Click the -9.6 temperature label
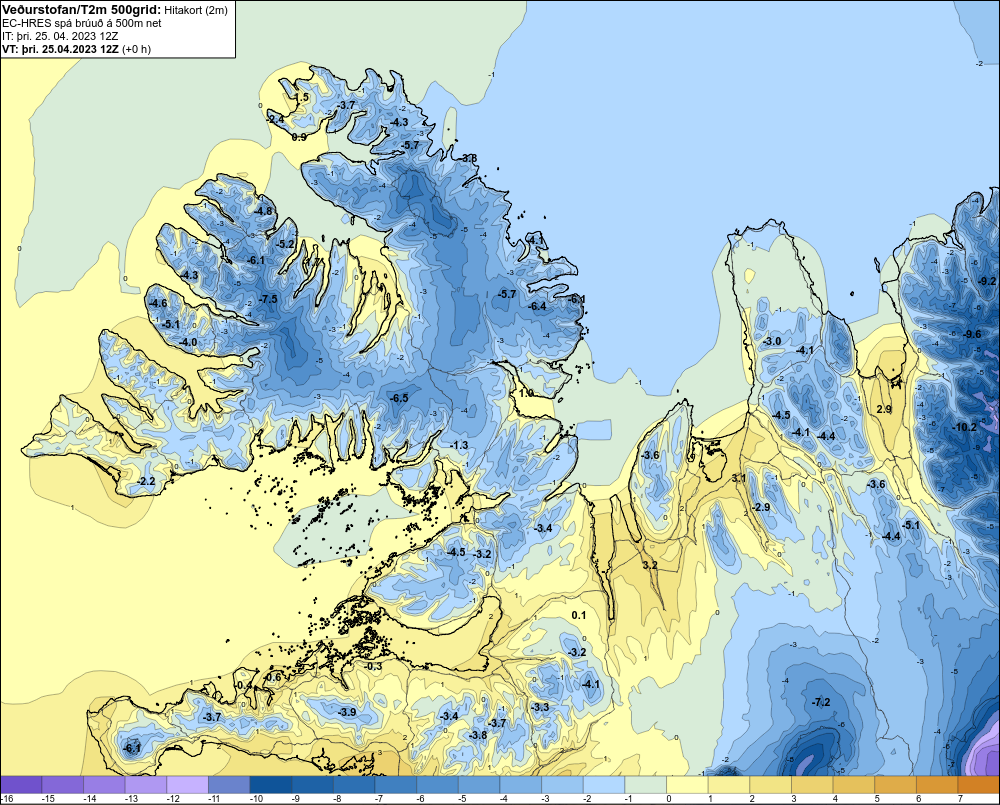 point(973,334)
